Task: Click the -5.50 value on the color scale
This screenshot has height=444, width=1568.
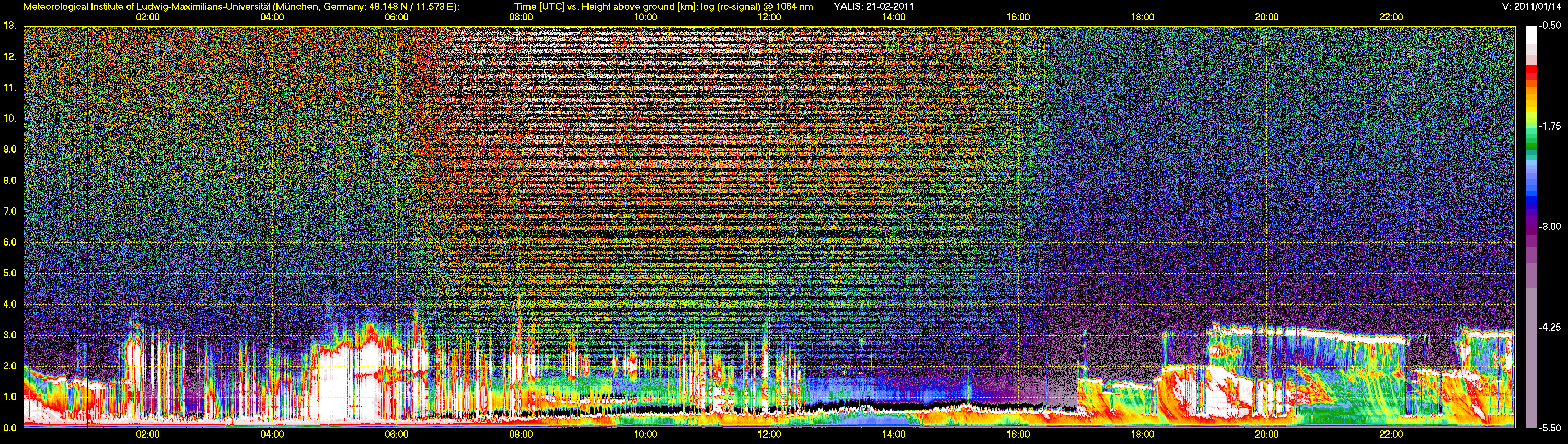Action: 1550,428
